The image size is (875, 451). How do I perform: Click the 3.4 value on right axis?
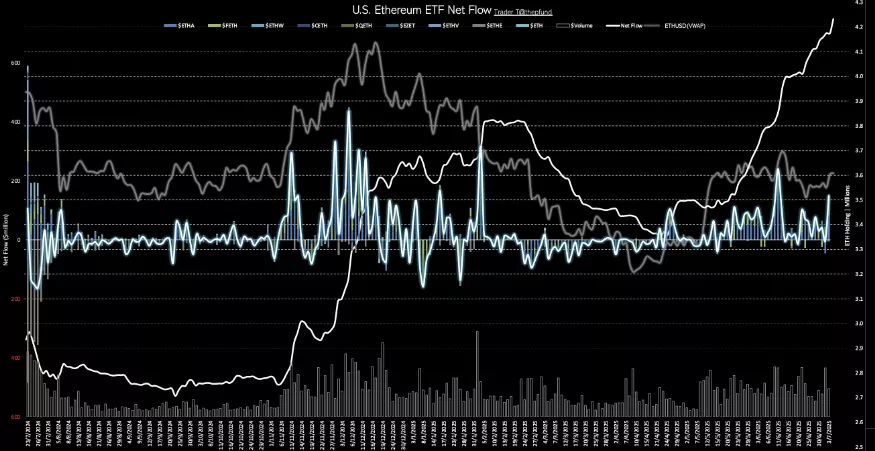[x=859, y=224]
